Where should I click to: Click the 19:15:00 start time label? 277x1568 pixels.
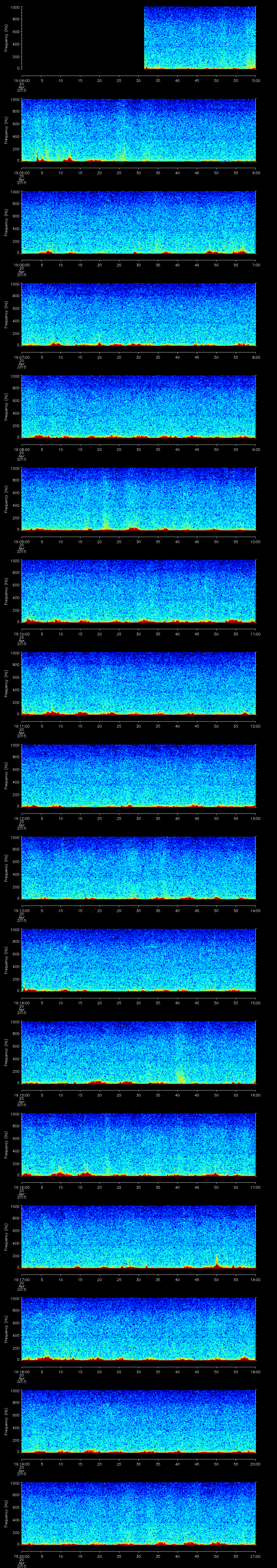click(21, 1095)
